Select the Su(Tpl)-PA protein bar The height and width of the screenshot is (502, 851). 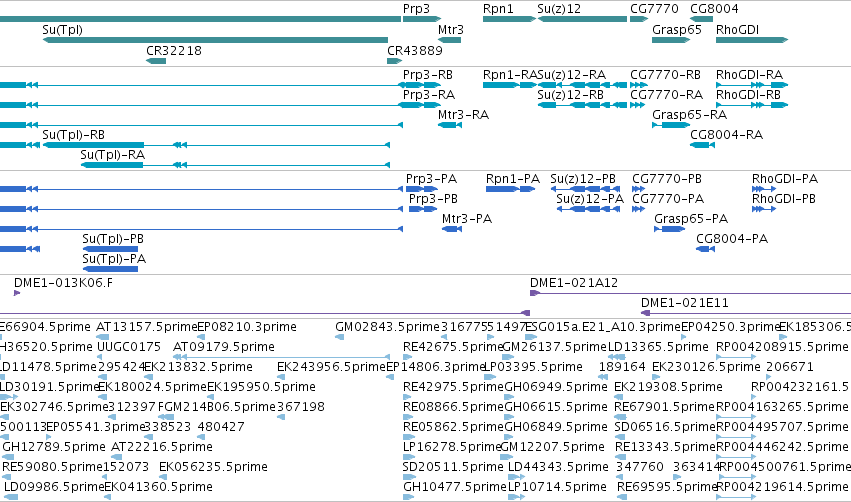(x=110, y=269)
